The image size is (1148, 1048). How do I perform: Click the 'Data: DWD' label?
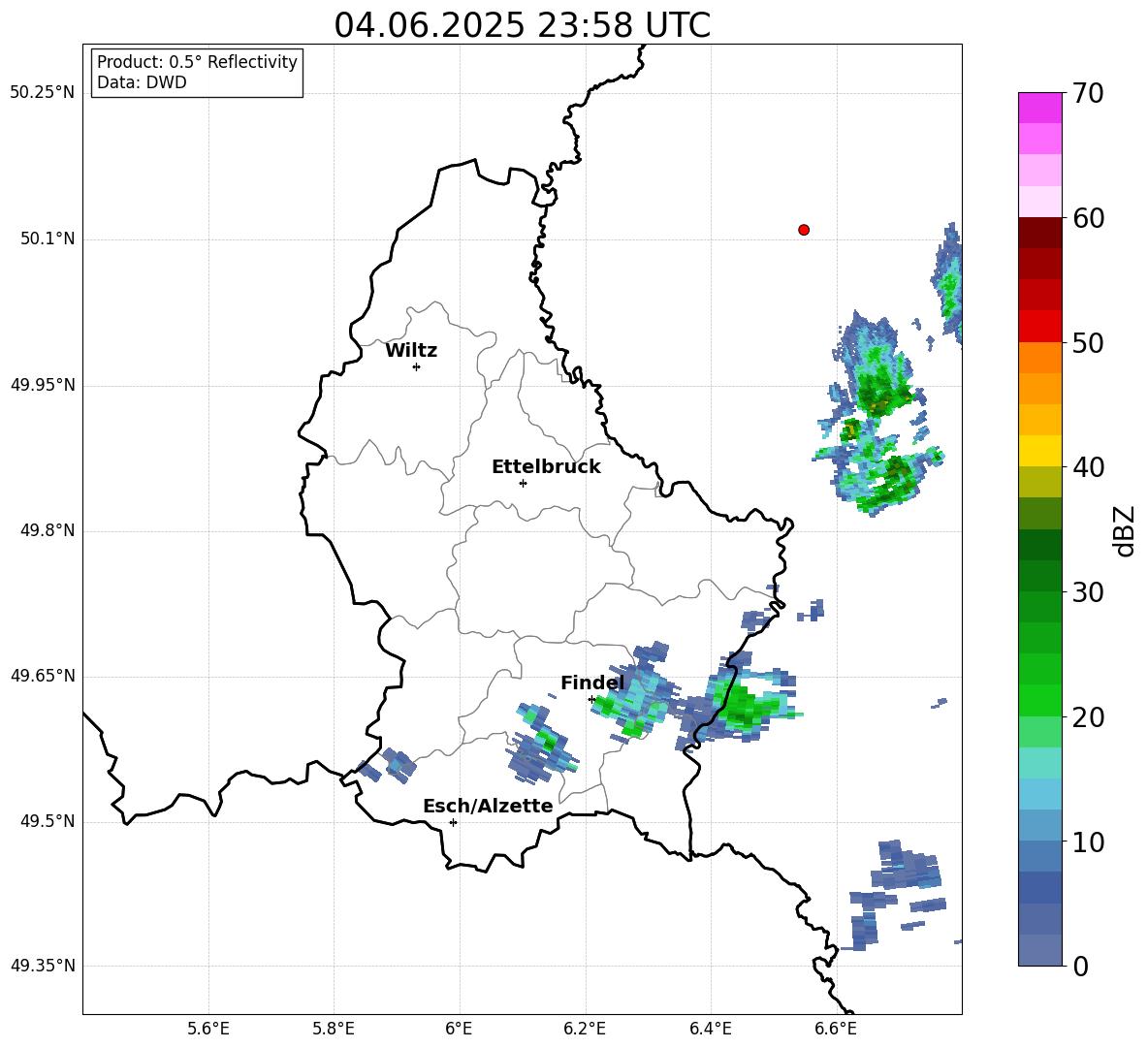142,82
